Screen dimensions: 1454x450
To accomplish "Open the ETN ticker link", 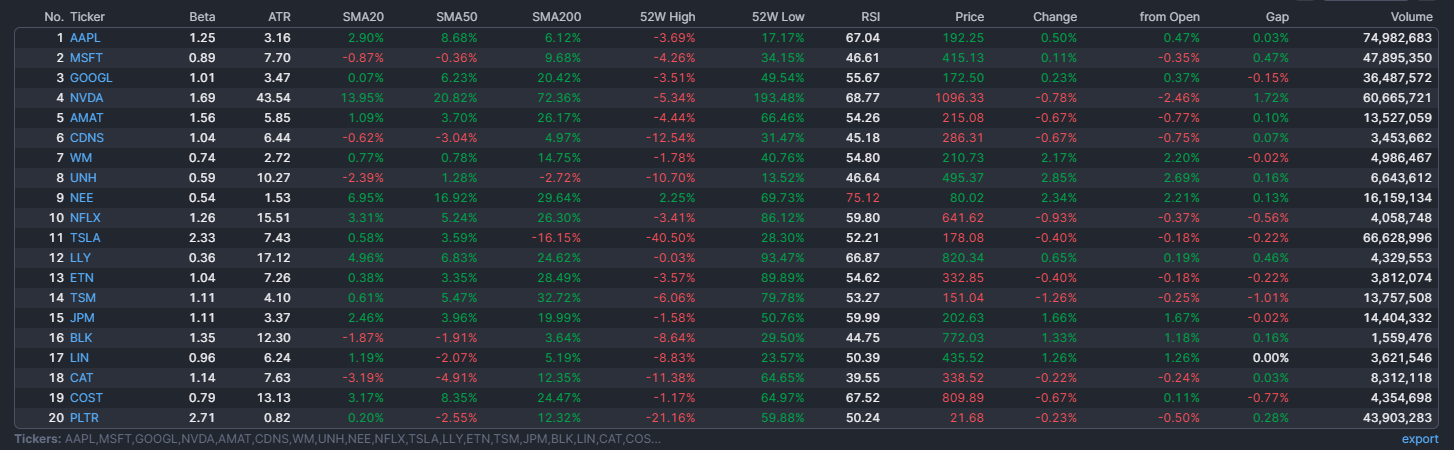I will [x=82, y=277].
